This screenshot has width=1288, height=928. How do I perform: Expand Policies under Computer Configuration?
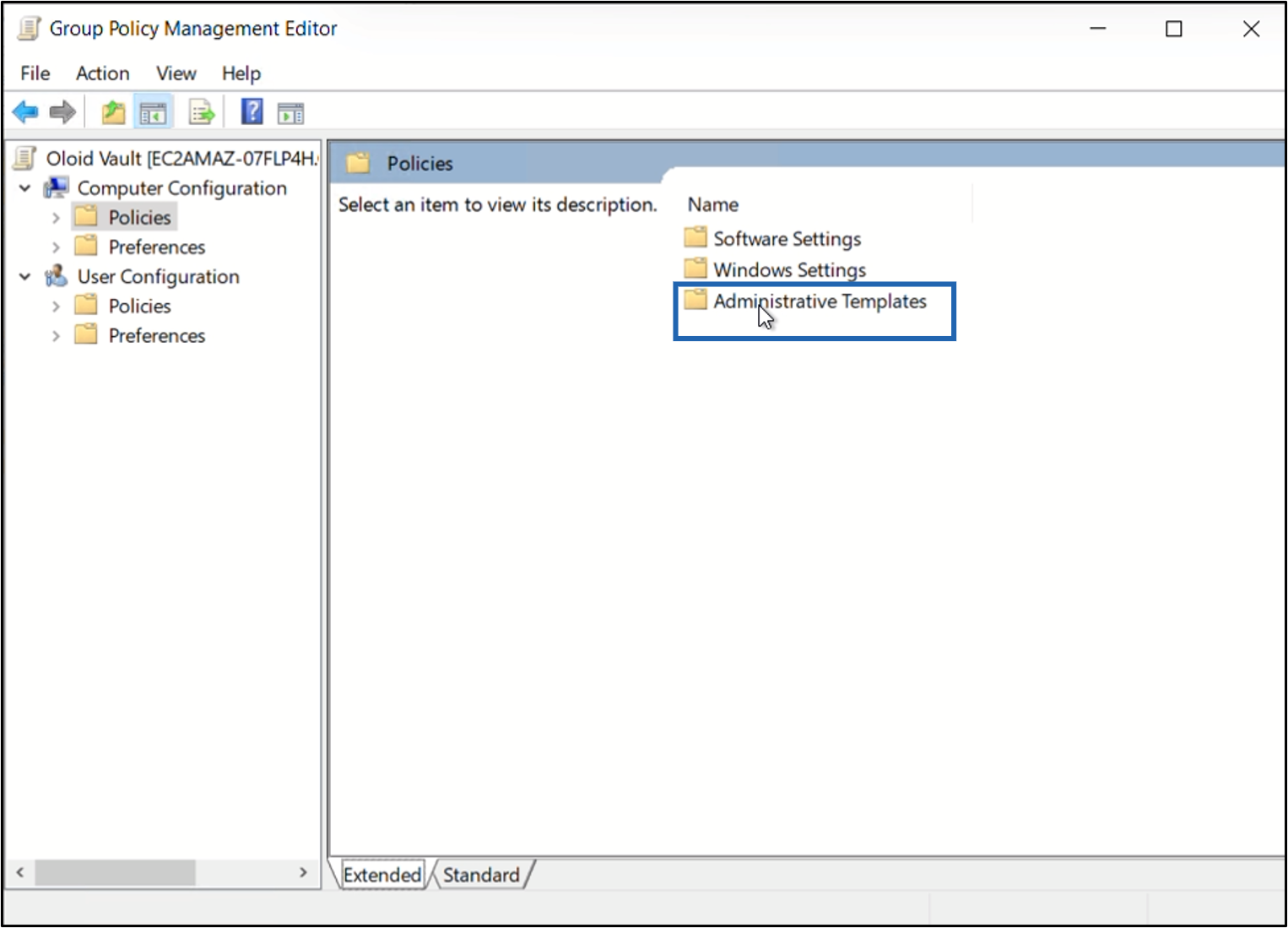(56, 218)
